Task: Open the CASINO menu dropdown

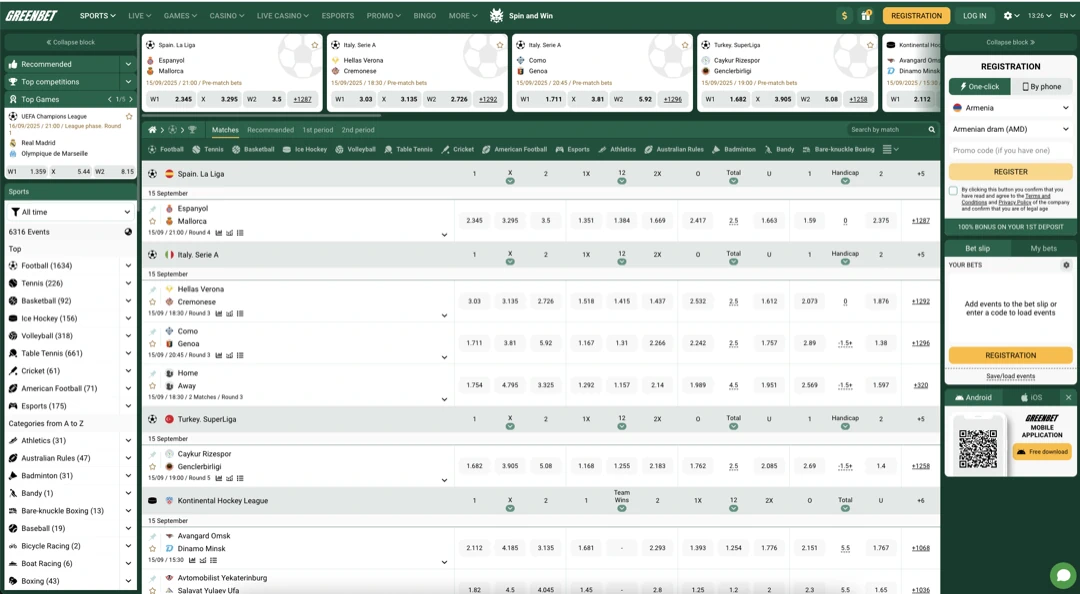Action: pyautogui.click(x=227, y=15)
